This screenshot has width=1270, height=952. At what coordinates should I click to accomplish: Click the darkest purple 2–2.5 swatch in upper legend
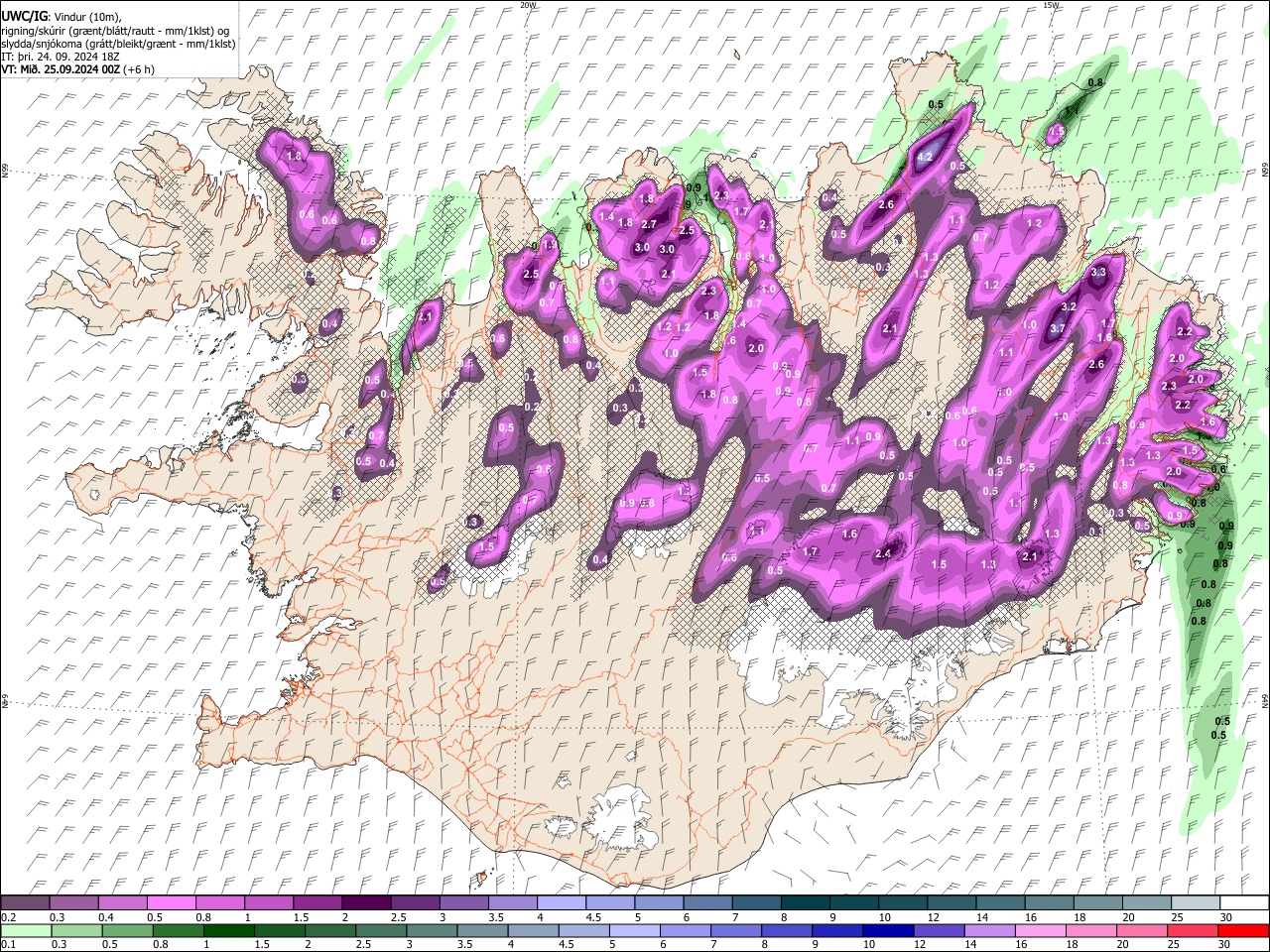[x=365, y=902]
